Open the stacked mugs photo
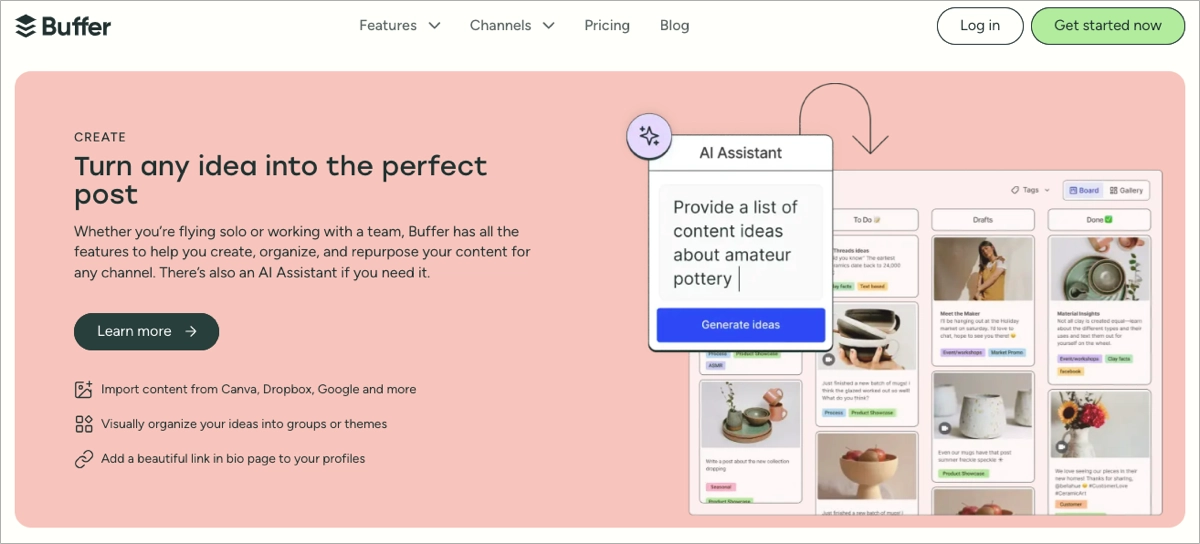 point(867,336)
